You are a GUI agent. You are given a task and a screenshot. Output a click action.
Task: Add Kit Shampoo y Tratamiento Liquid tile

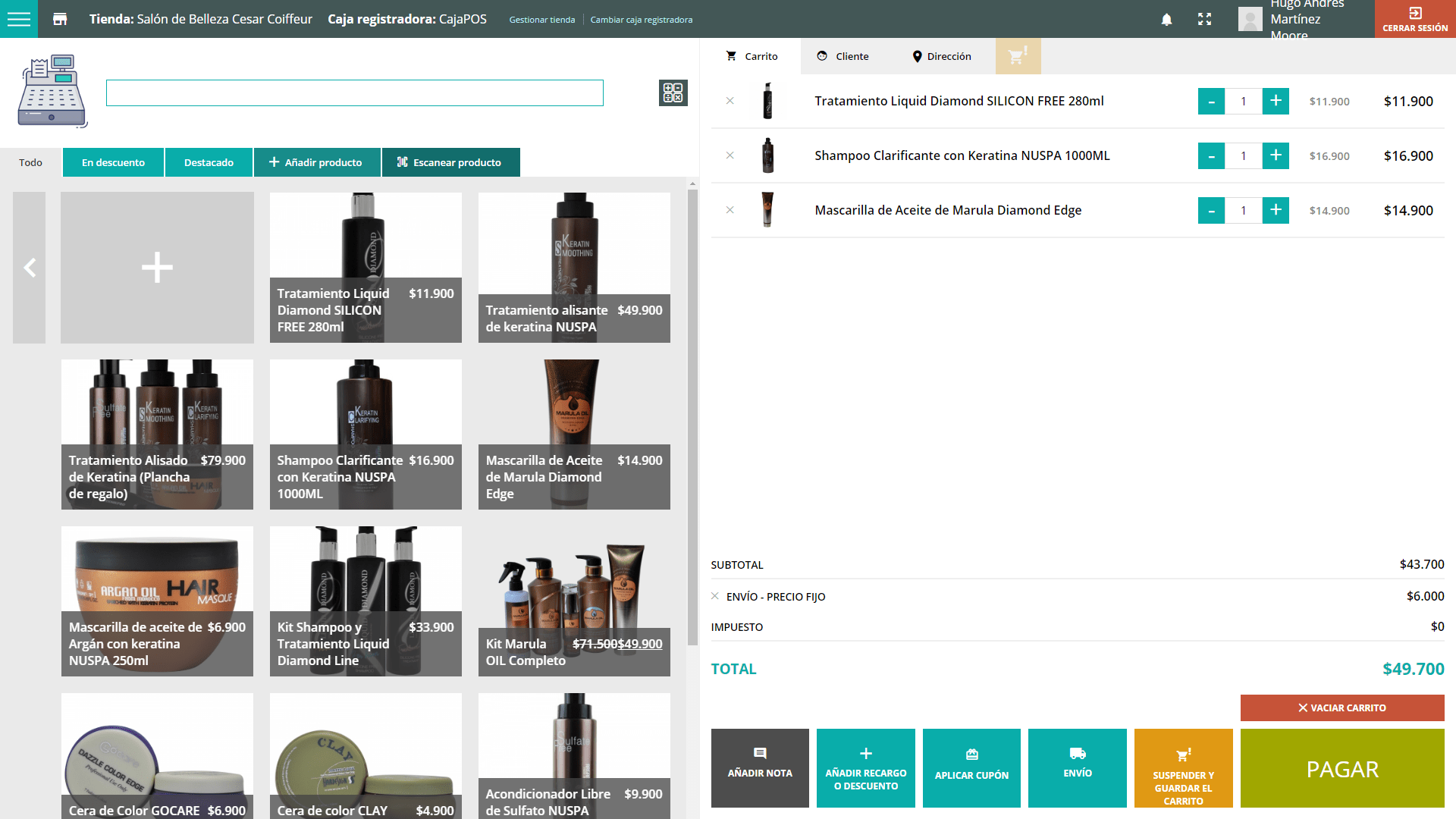tap(366, 601)
